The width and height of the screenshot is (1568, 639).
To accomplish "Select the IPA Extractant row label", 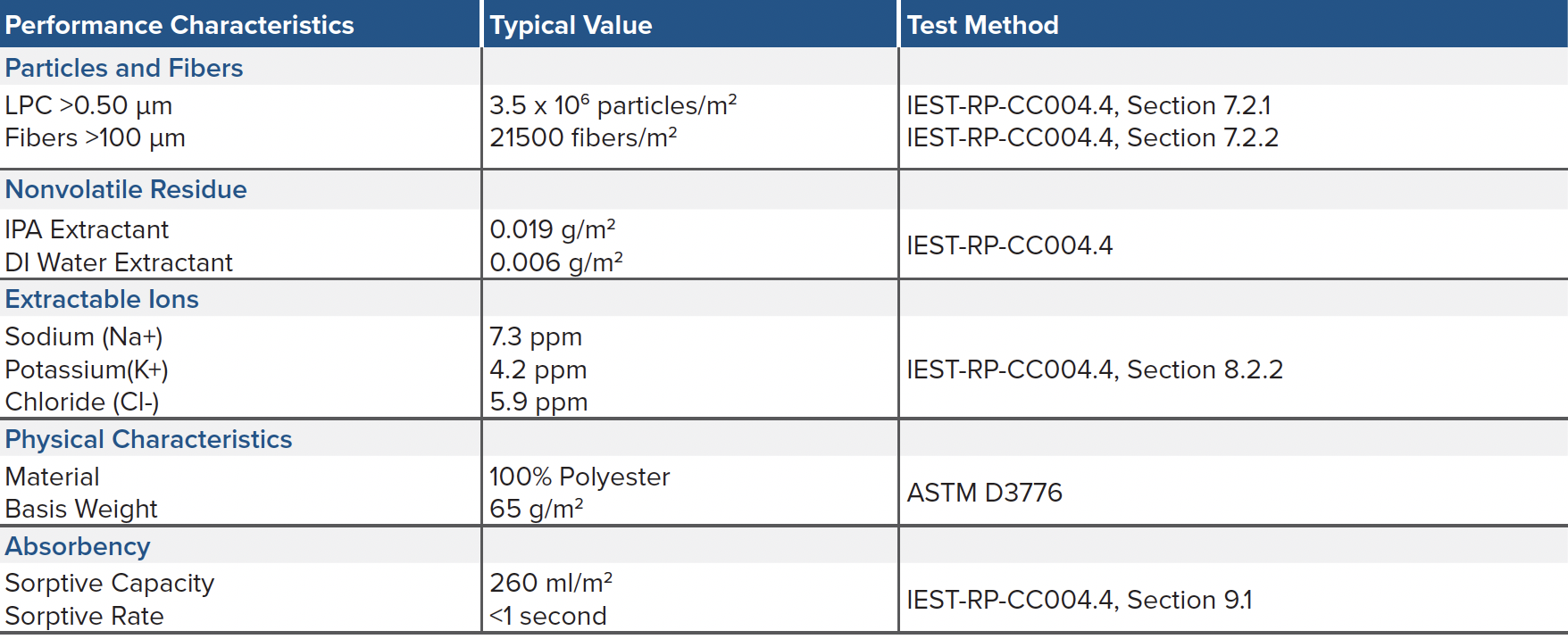I will (87, 229).
